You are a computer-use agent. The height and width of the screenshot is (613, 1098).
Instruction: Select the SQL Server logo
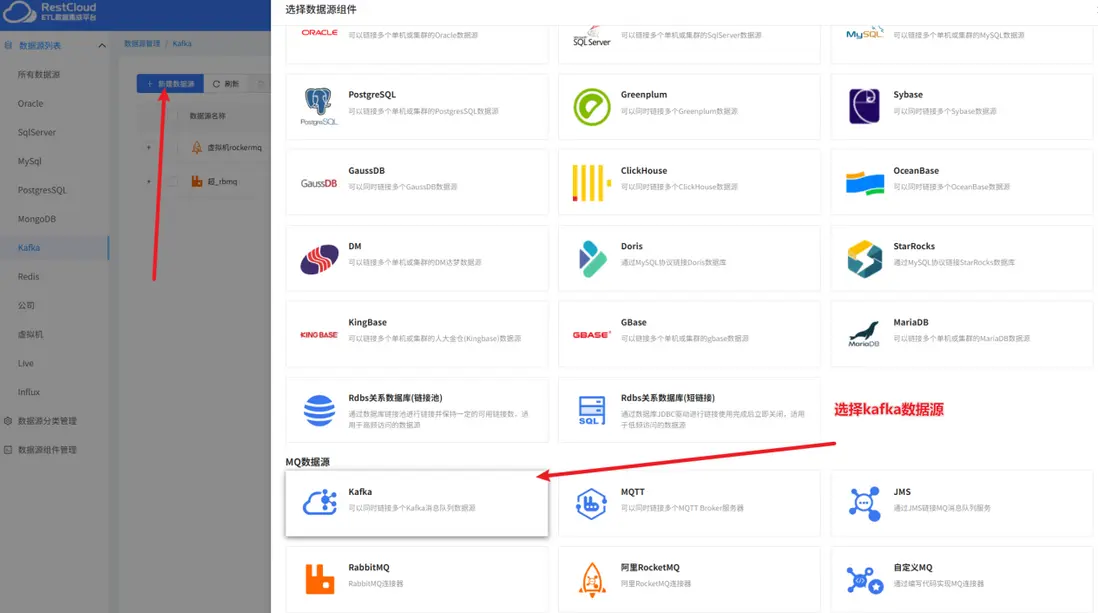tap(592, 36)
